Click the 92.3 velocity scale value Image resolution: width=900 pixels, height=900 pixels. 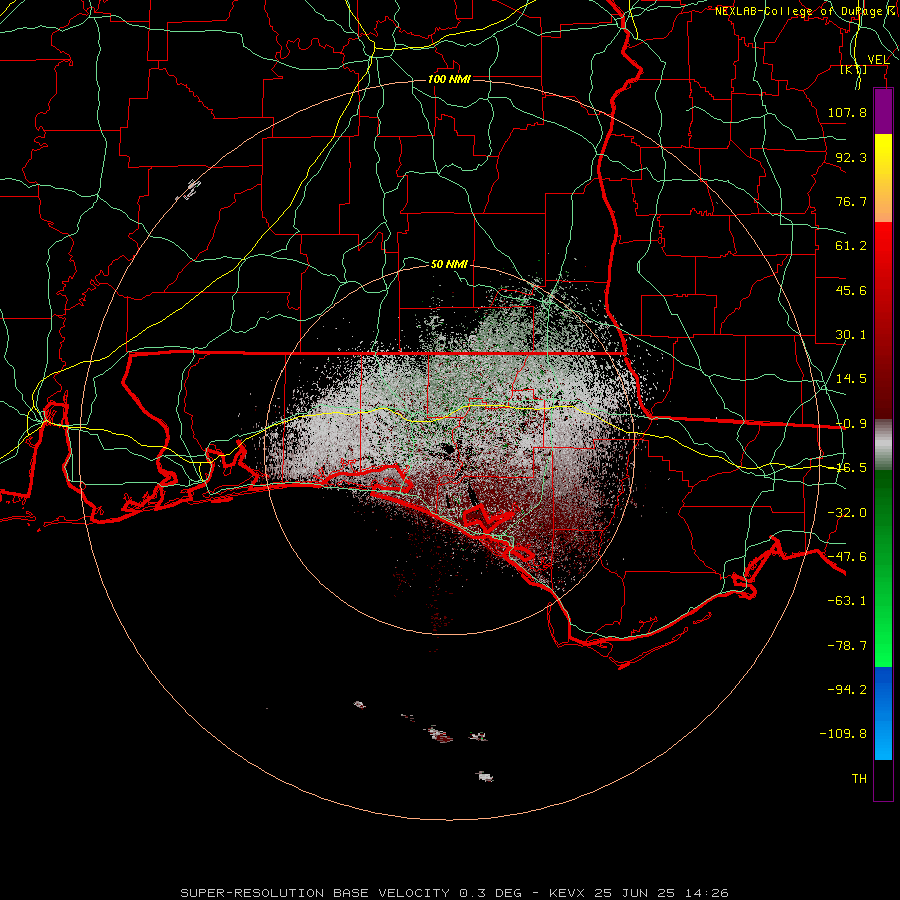click(851, 157)
